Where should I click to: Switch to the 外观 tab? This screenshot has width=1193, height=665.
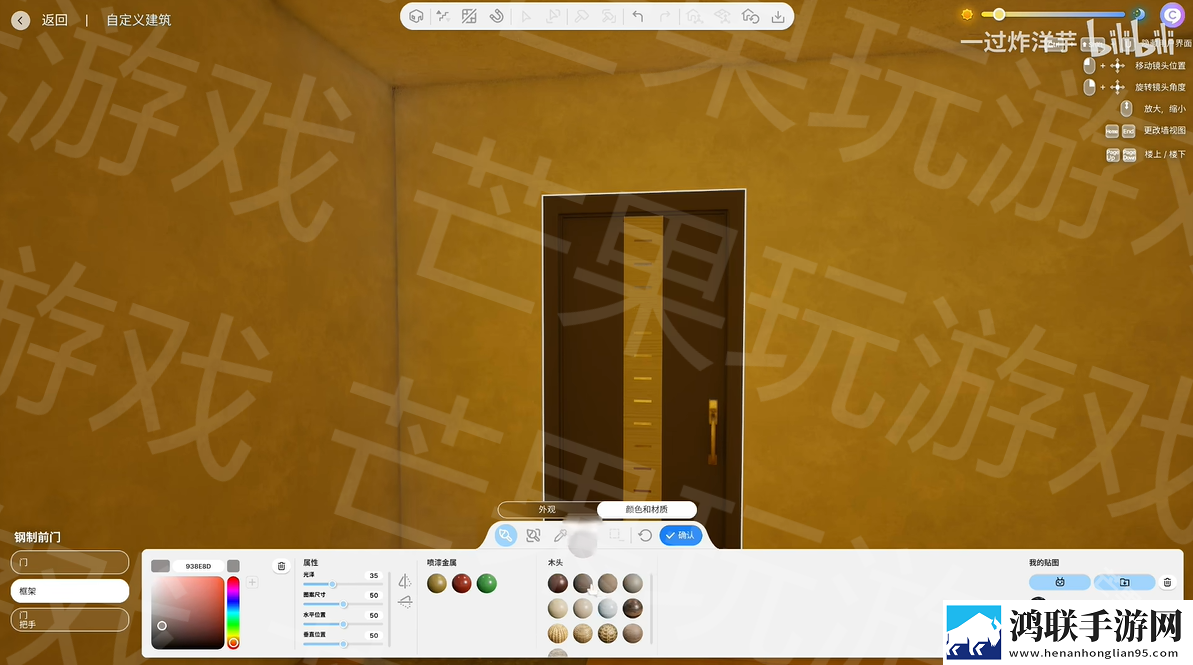[x=547, y=509]
